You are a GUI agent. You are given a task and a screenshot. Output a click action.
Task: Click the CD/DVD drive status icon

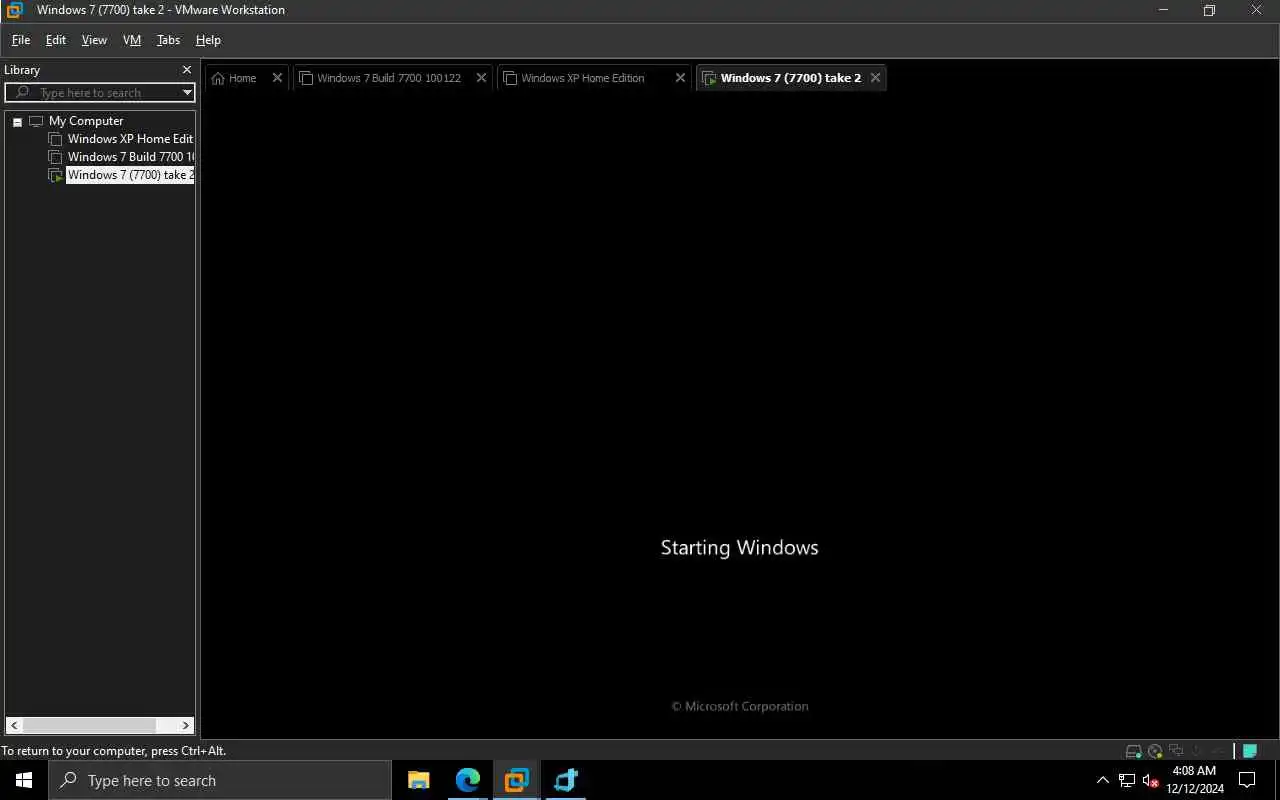[x=1155, y=751]
